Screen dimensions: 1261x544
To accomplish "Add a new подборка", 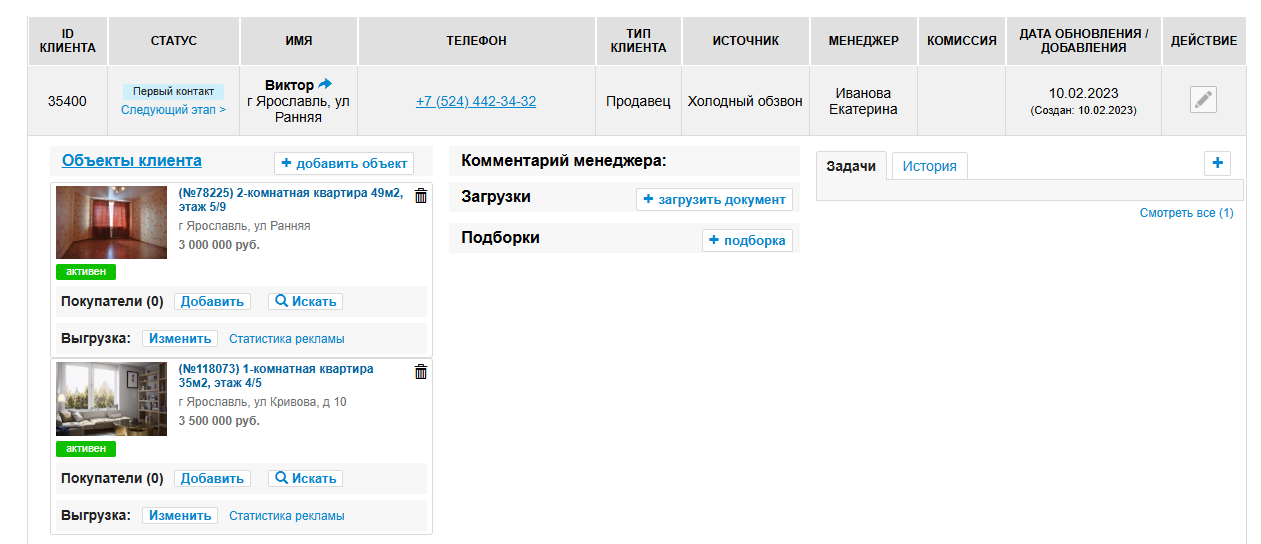I will (747, 240).
